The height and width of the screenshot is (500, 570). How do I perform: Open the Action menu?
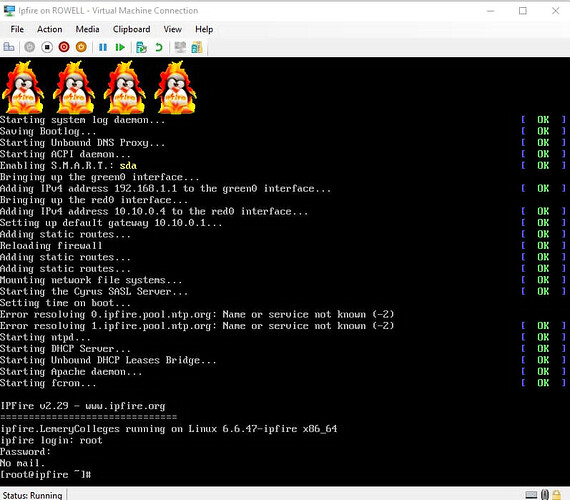[49, 29]
